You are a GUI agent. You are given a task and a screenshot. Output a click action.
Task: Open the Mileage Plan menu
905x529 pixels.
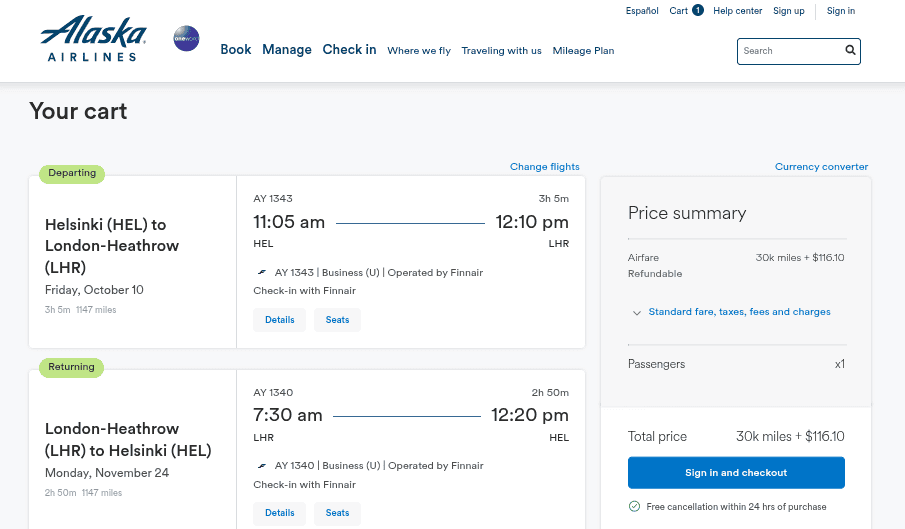[x=584, y=51]
